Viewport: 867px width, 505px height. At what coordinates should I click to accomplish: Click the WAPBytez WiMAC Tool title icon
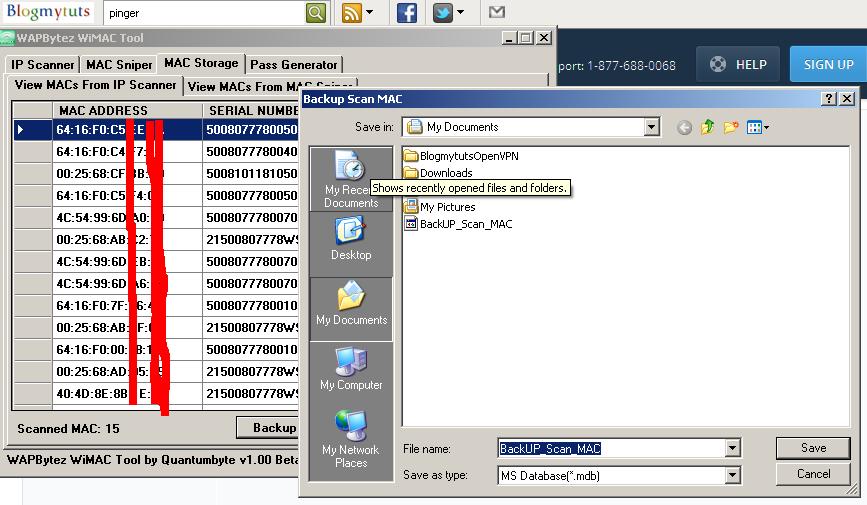(x=7, y=38)
